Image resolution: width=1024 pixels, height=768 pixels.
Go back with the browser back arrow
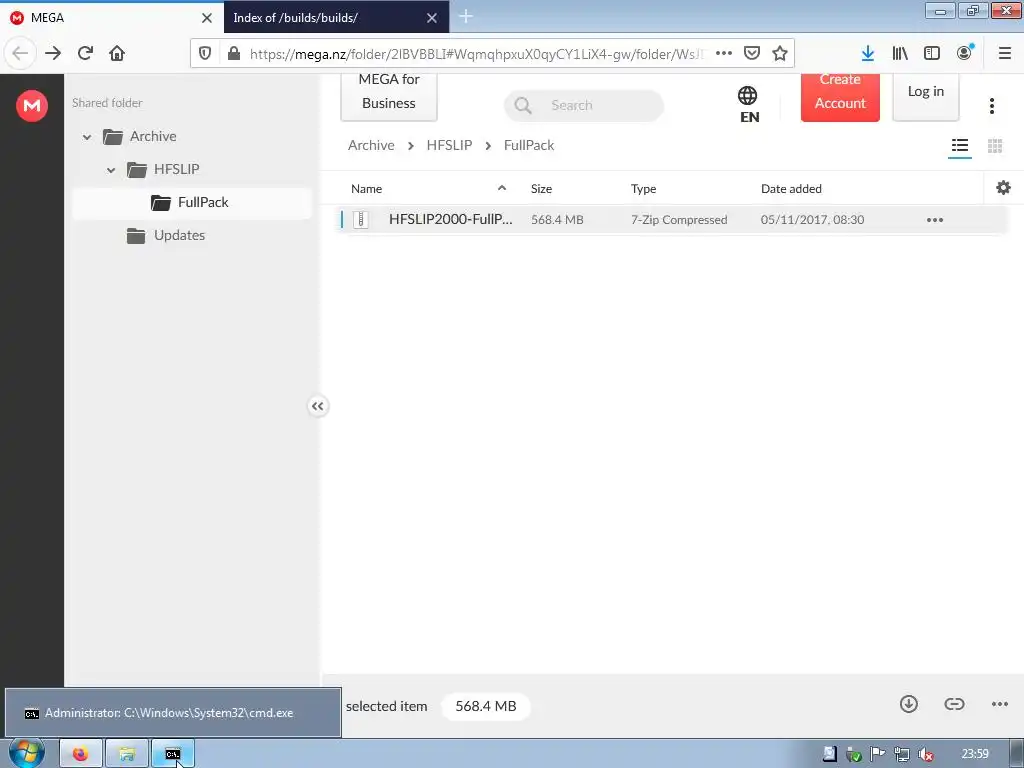[20, 54]
